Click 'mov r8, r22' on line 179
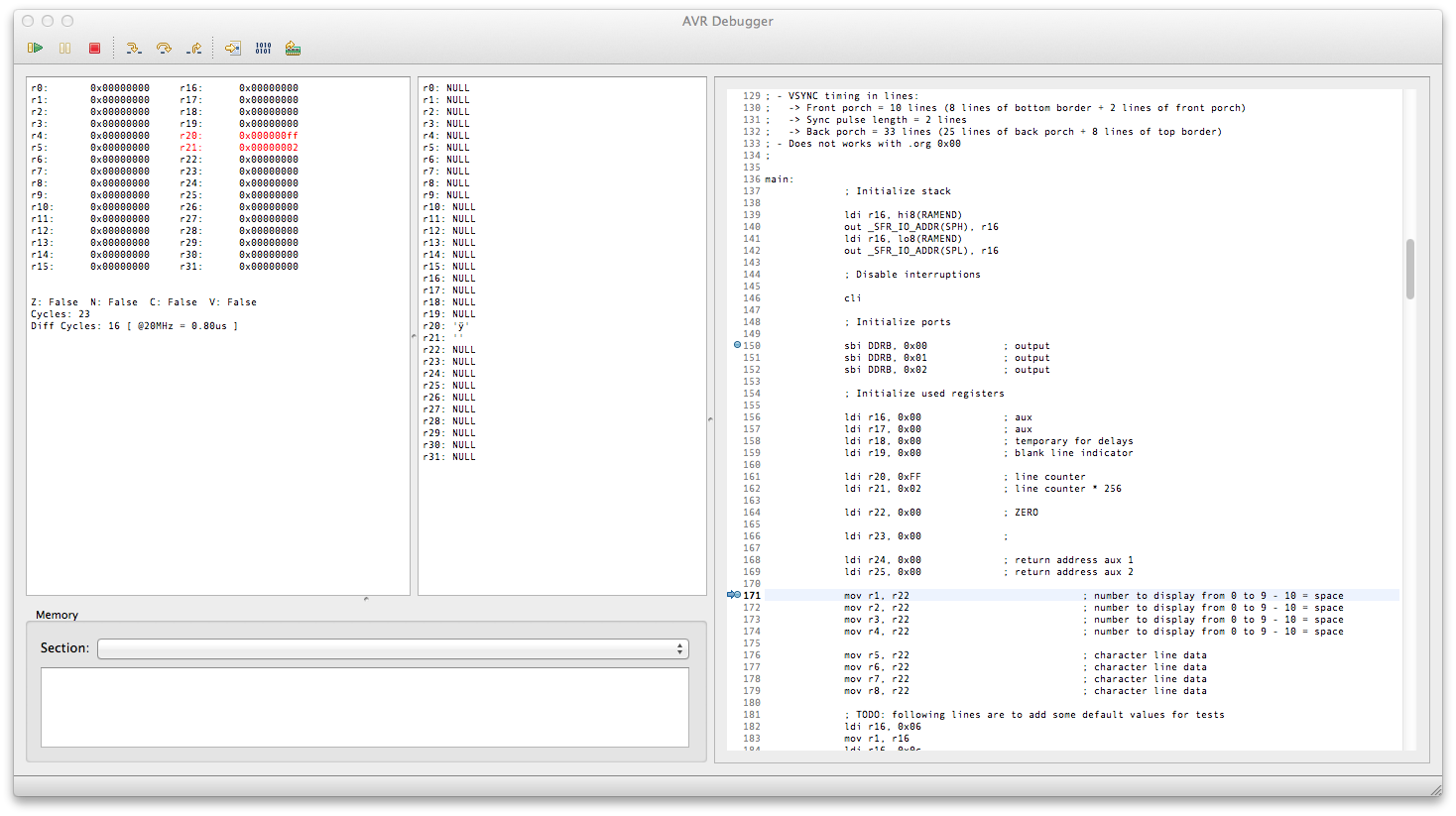Screen dimensions: 1456x816 click(x=877, y=691)
